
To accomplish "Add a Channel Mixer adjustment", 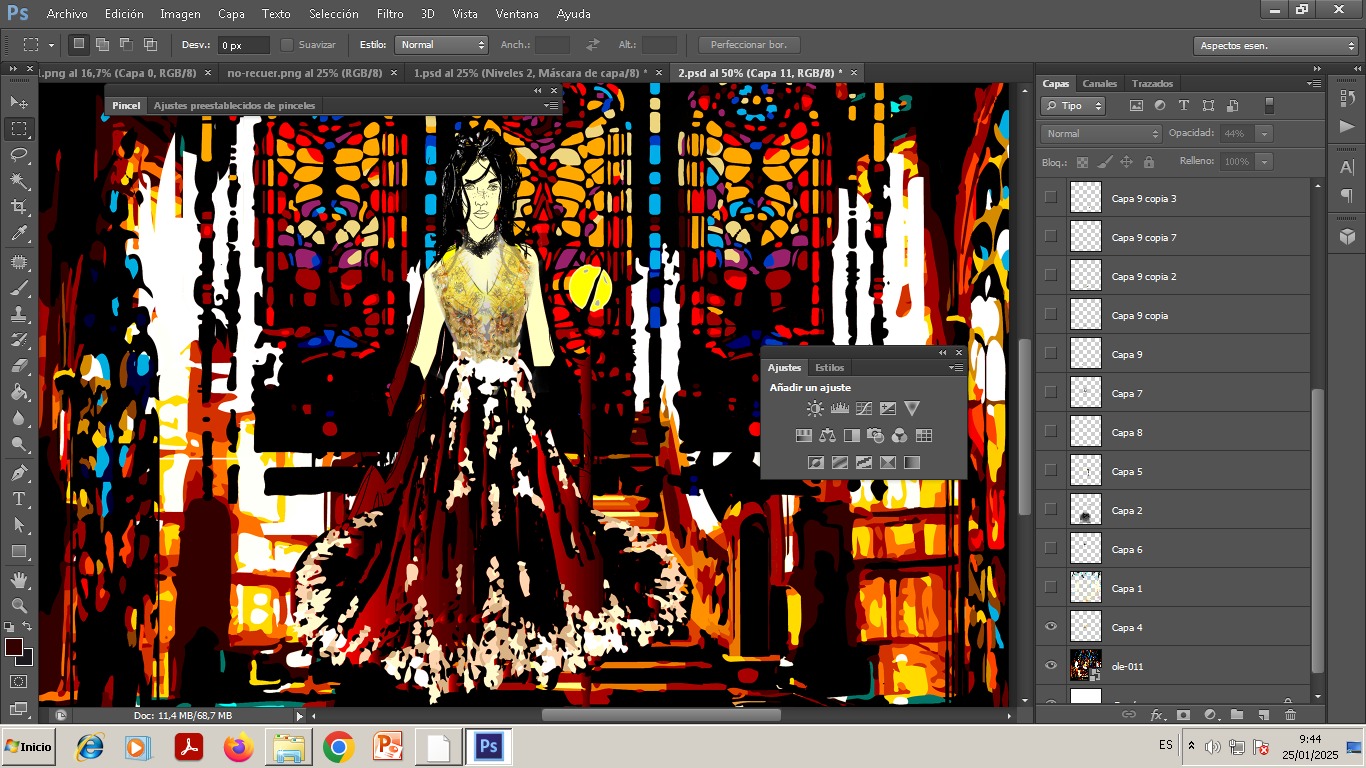I will (899, 435).
